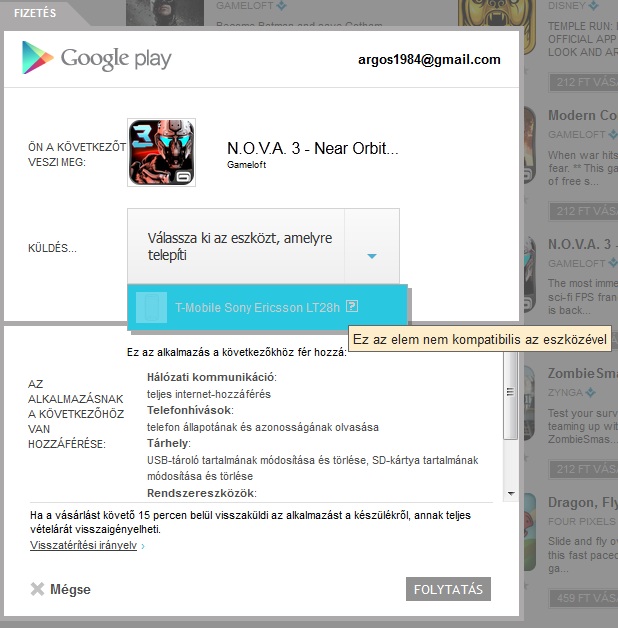This screenshot has height=628, width=618.
Task: Click the phone icon in device list
Action: pyautogui.click(x=151, y=307)
